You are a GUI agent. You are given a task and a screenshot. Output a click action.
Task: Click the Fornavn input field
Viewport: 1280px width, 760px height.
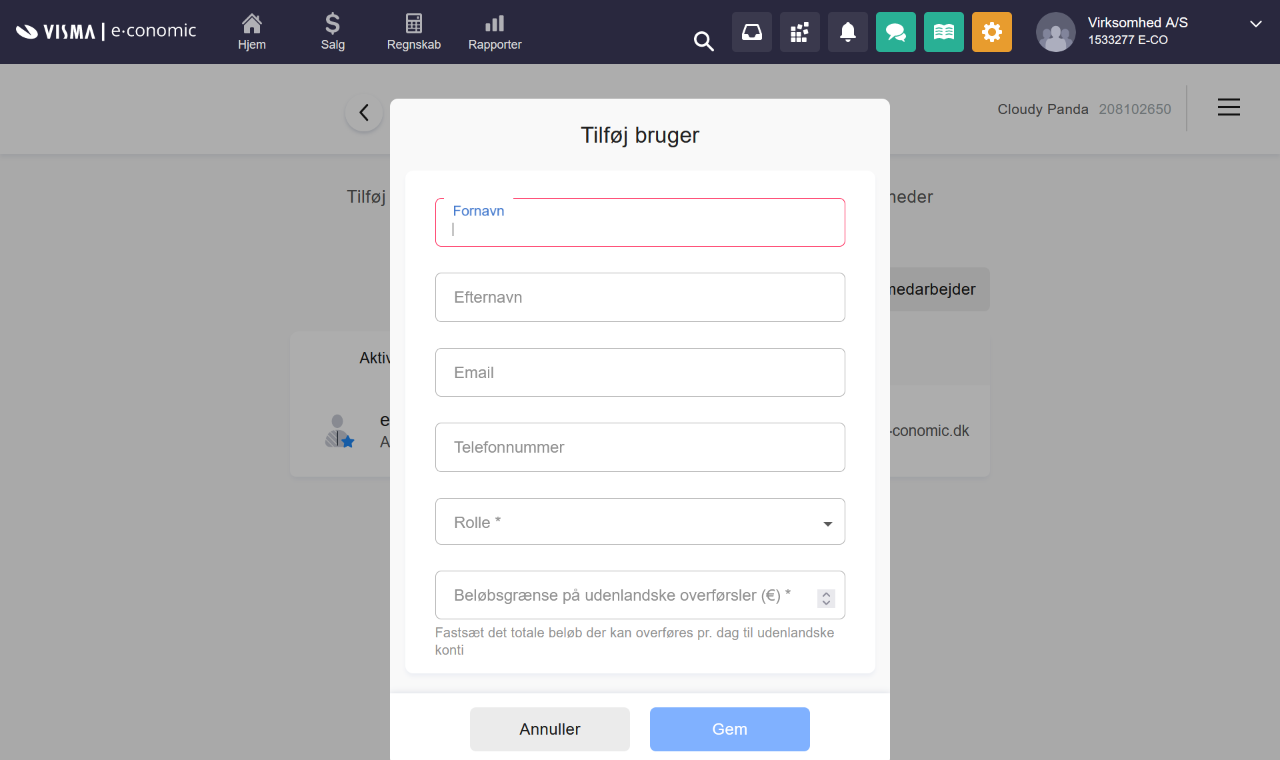[640, 222]
